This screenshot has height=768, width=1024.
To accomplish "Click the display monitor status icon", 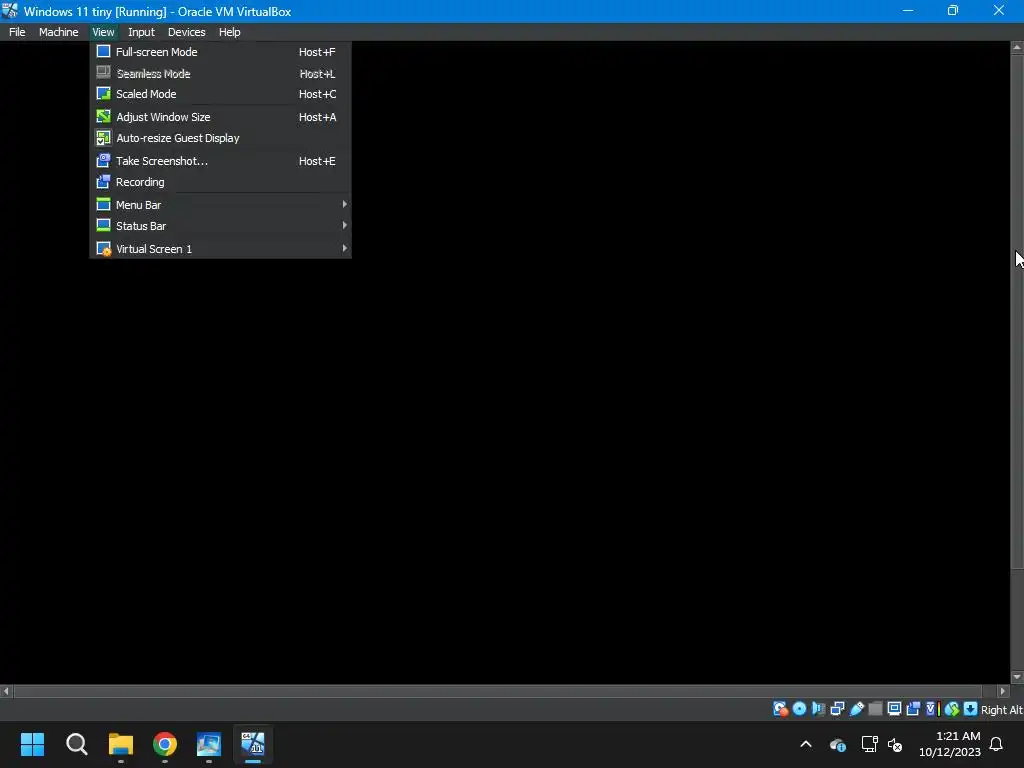I will click(x=894, y=709).
